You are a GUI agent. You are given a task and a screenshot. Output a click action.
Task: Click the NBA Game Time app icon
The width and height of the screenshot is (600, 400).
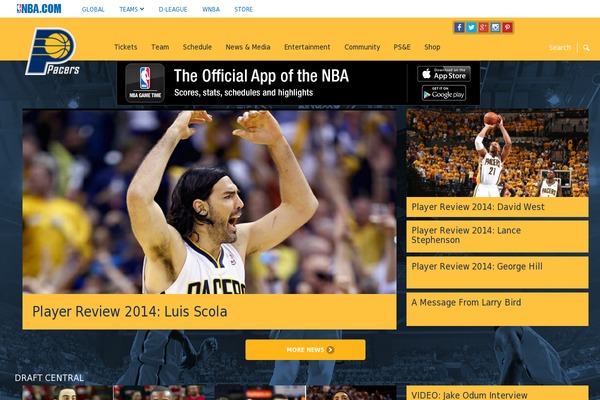point(145,83)
